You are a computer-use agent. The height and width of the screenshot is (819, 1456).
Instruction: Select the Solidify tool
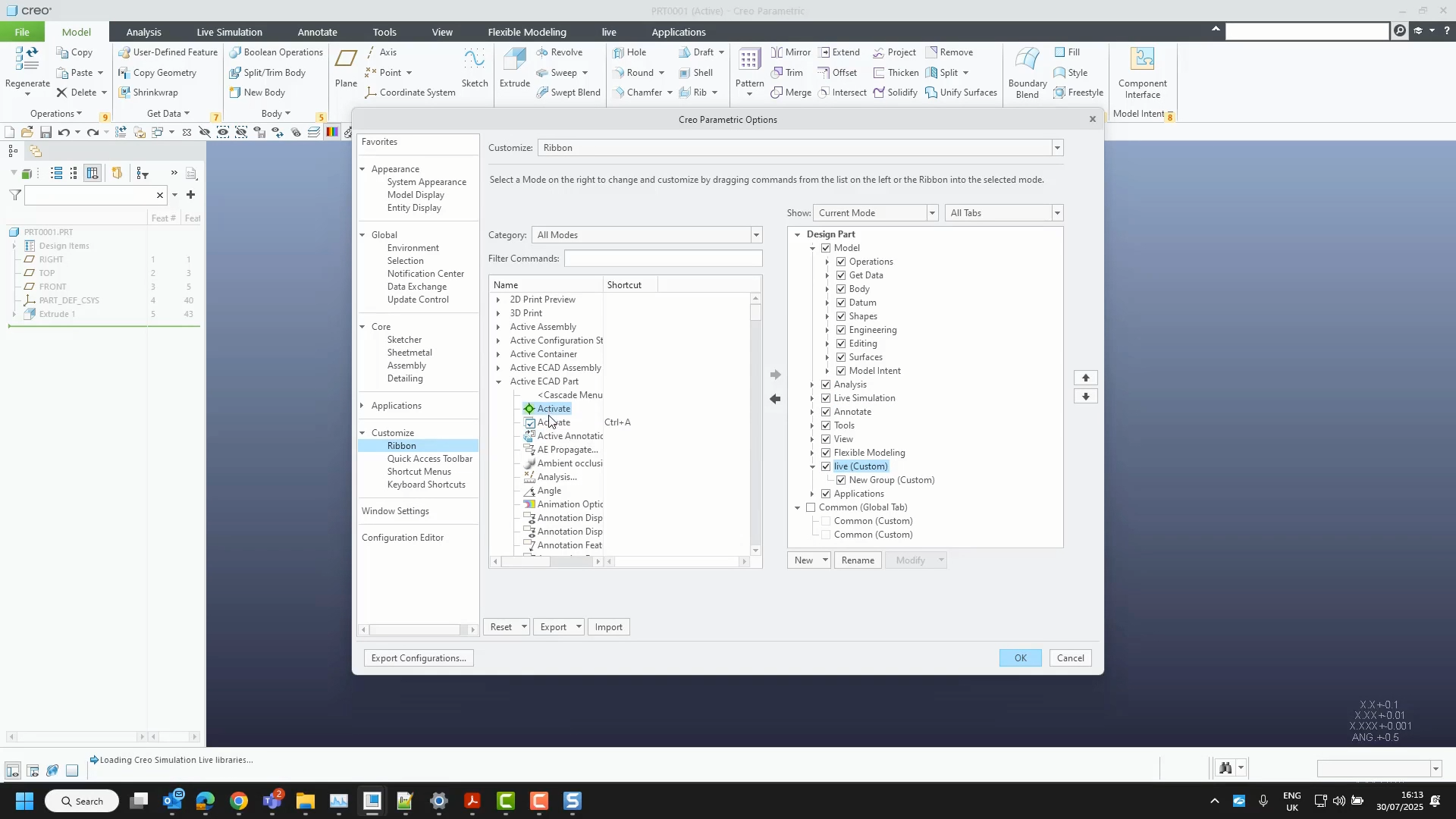point(895,93)
